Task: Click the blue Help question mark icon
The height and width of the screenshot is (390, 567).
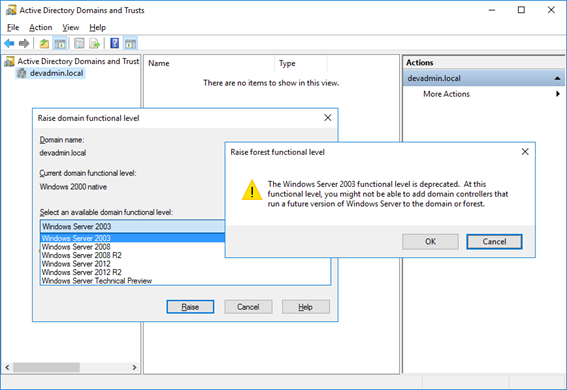Action: pyautogui.click(x=114, y=43)
